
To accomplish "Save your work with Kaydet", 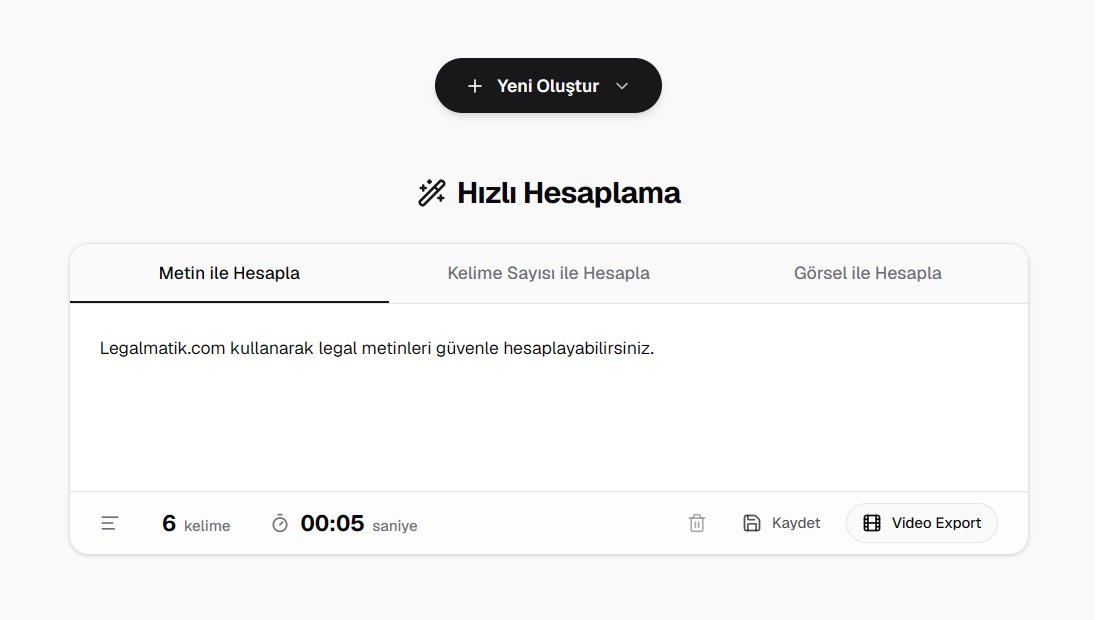I will [x=795, y=522].
